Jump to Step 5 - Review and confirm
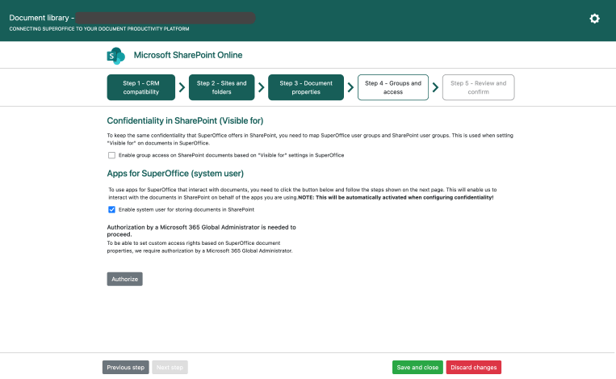616x379 pixels. click(x=478, y=87)
